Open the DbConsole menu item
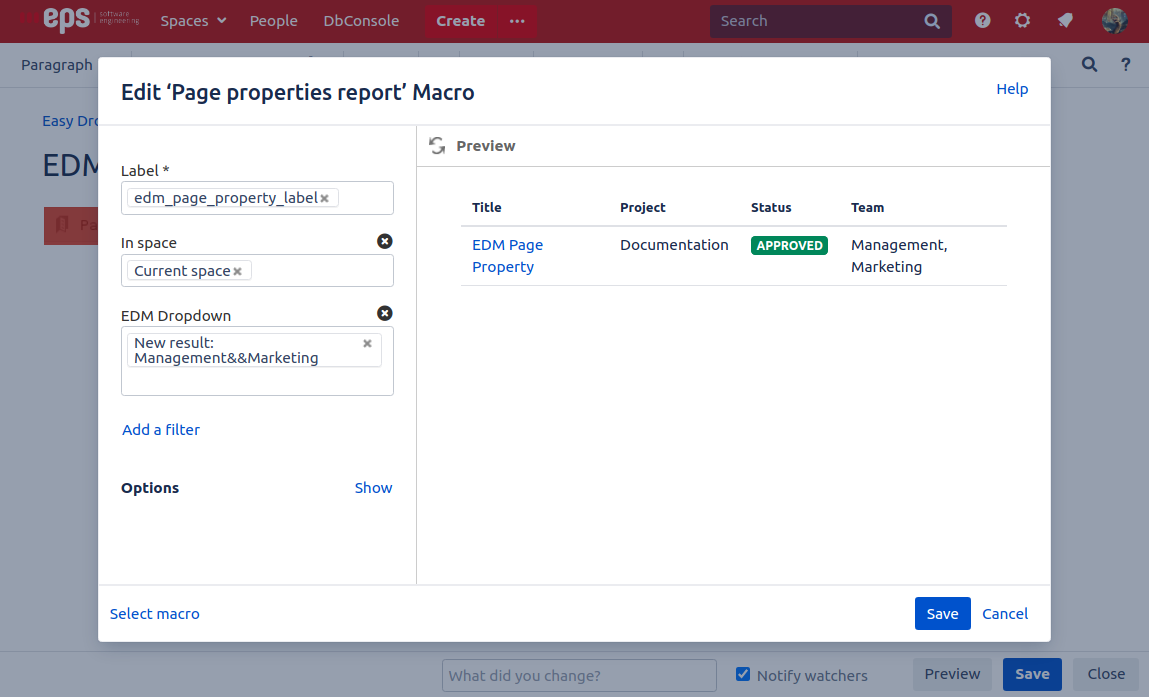The image size is (1149, 697). [361, 21]
